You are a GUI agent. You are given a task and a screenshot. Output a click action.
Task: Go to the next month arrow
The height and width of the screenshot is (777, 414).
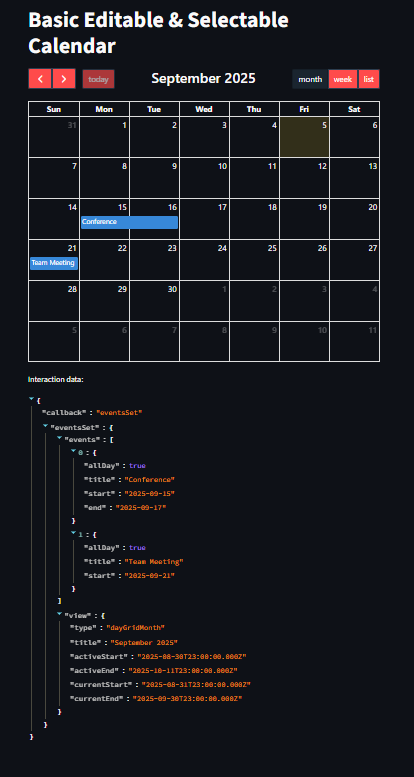tap(64, 79)
